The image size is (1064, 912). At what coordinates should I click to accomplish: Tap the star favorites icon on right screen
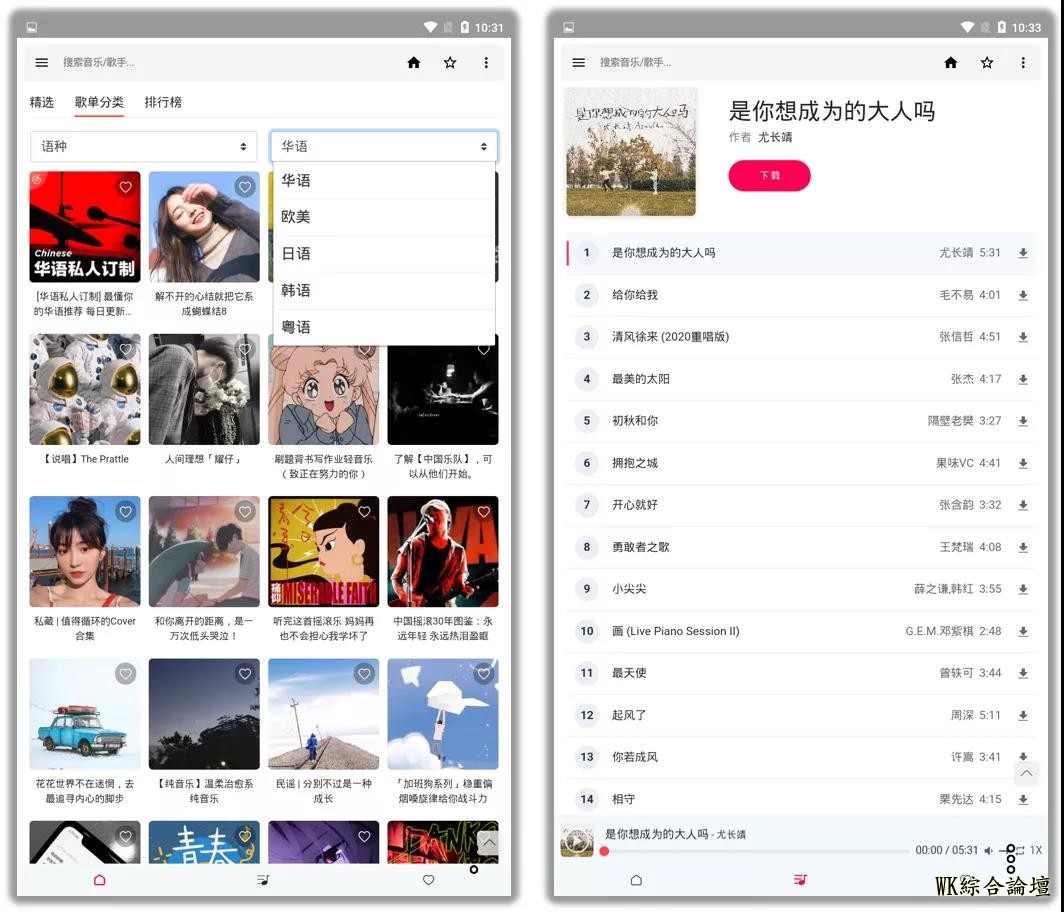point(987,62)
